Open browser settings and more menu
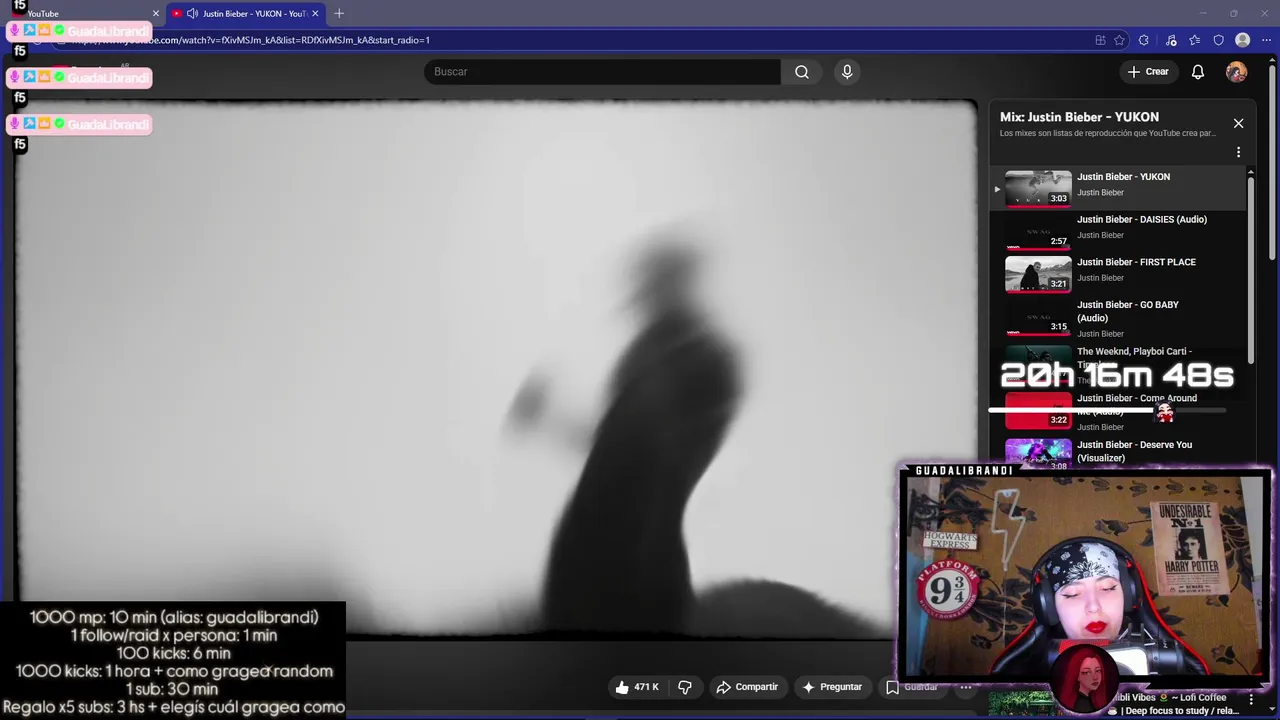 (1266, 40)
